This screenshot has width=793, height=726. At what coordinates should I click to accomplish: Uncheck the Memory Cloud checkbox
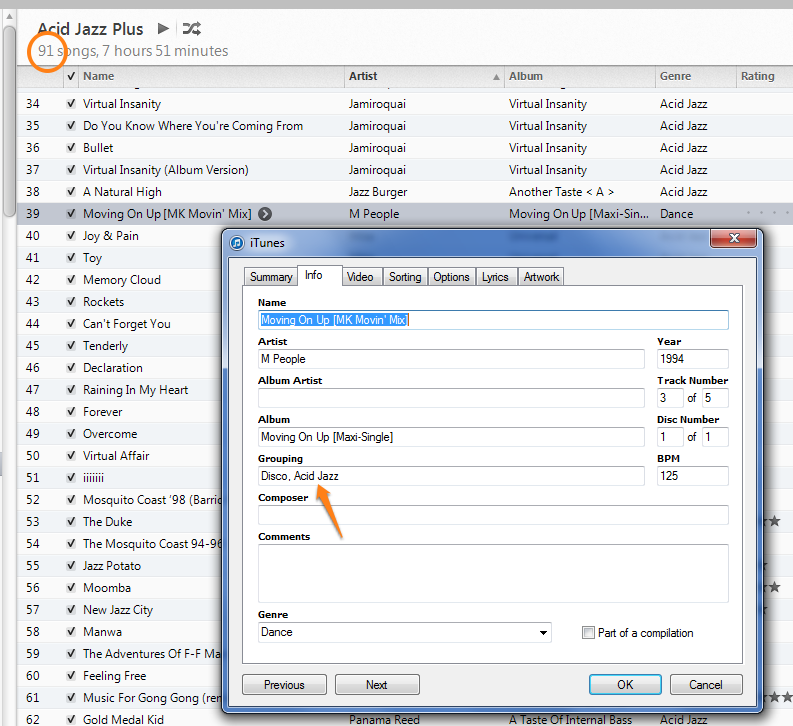(71, 280)
